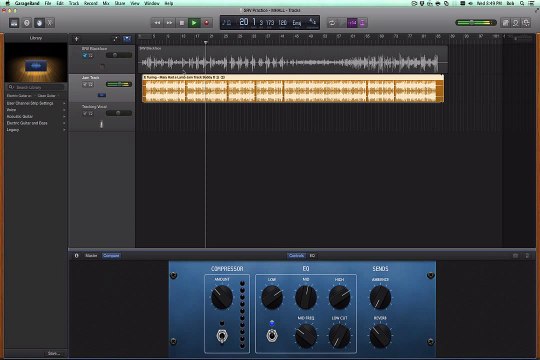The width and height of the screenshot is (540, 360).
Task: Click the Quick Help question mark button
Action: click(x=27, y=23)
